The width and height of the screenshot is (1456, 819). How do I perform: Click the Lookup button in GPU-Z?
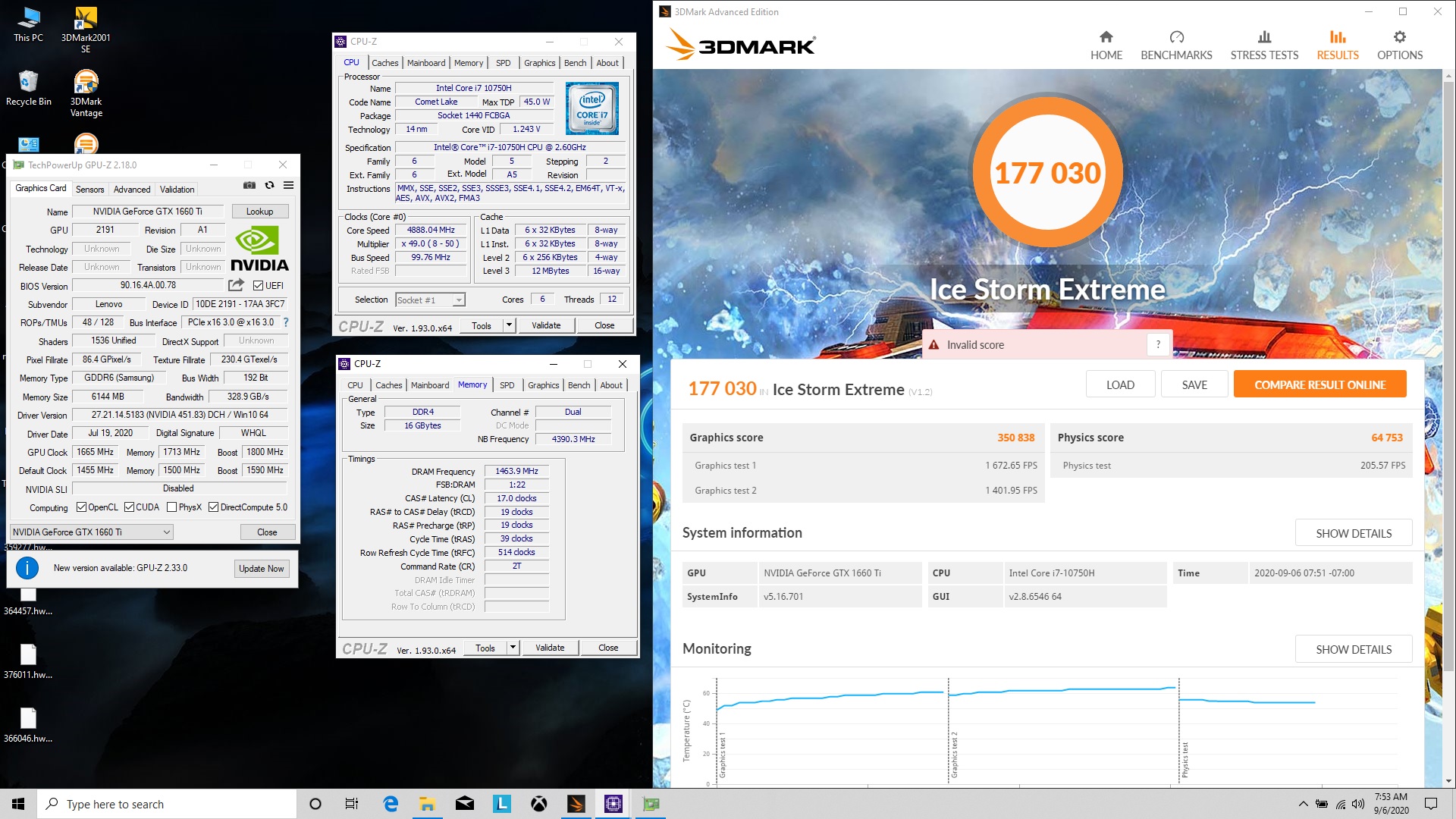pos(259,212)
